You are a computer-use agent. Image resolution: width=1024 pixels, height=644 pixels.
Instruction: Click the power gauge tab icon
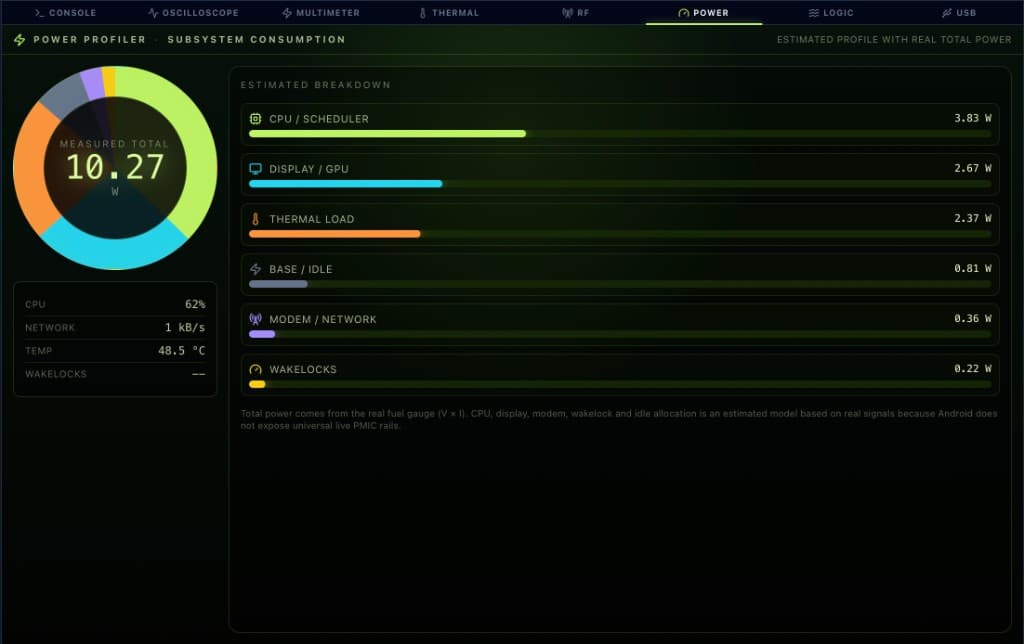[683, 12]
